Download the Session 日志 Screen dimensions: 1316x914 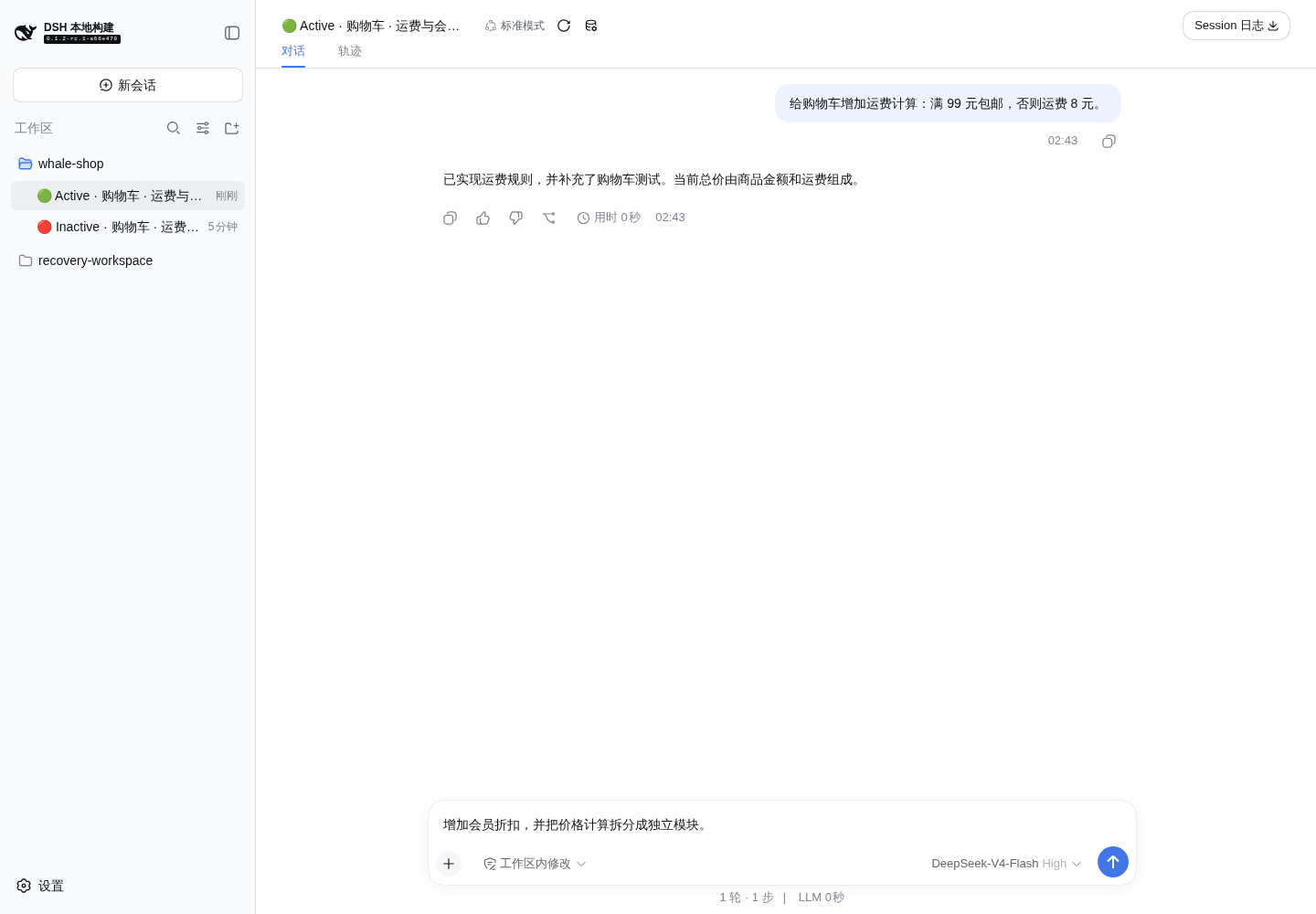tap(1236, 26)
